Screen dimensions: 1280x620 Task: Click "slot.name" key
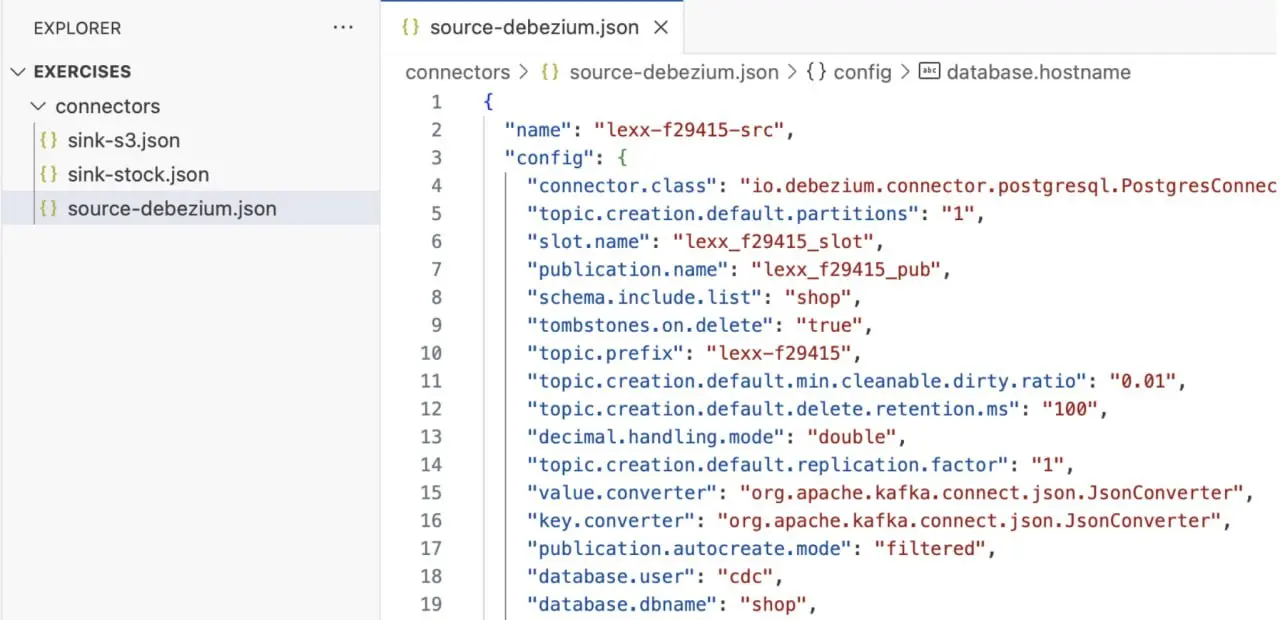588,241
